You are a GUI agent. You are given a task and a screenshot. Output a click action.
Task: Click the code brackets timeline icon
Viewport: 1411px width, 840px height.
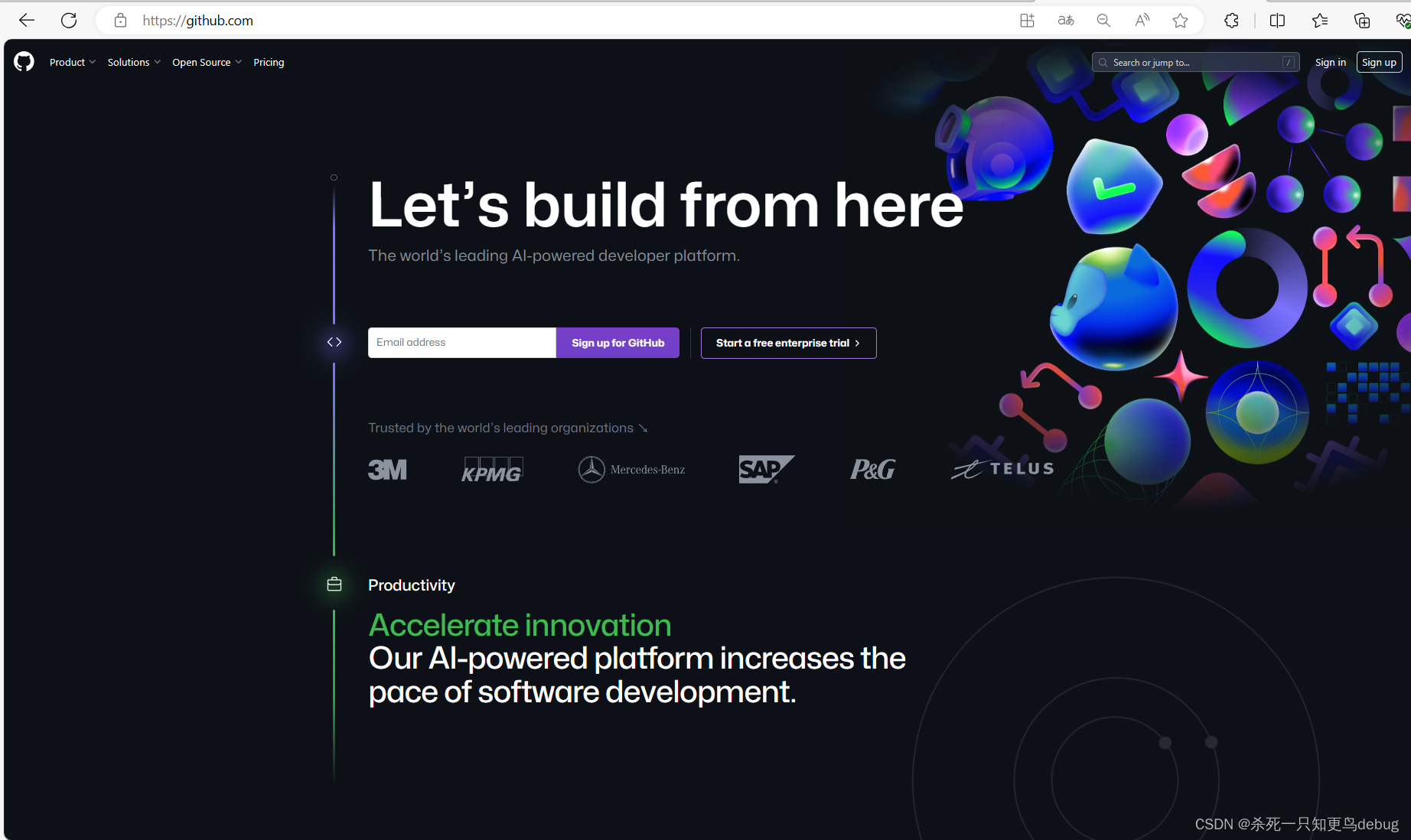(x=334, y=342)
